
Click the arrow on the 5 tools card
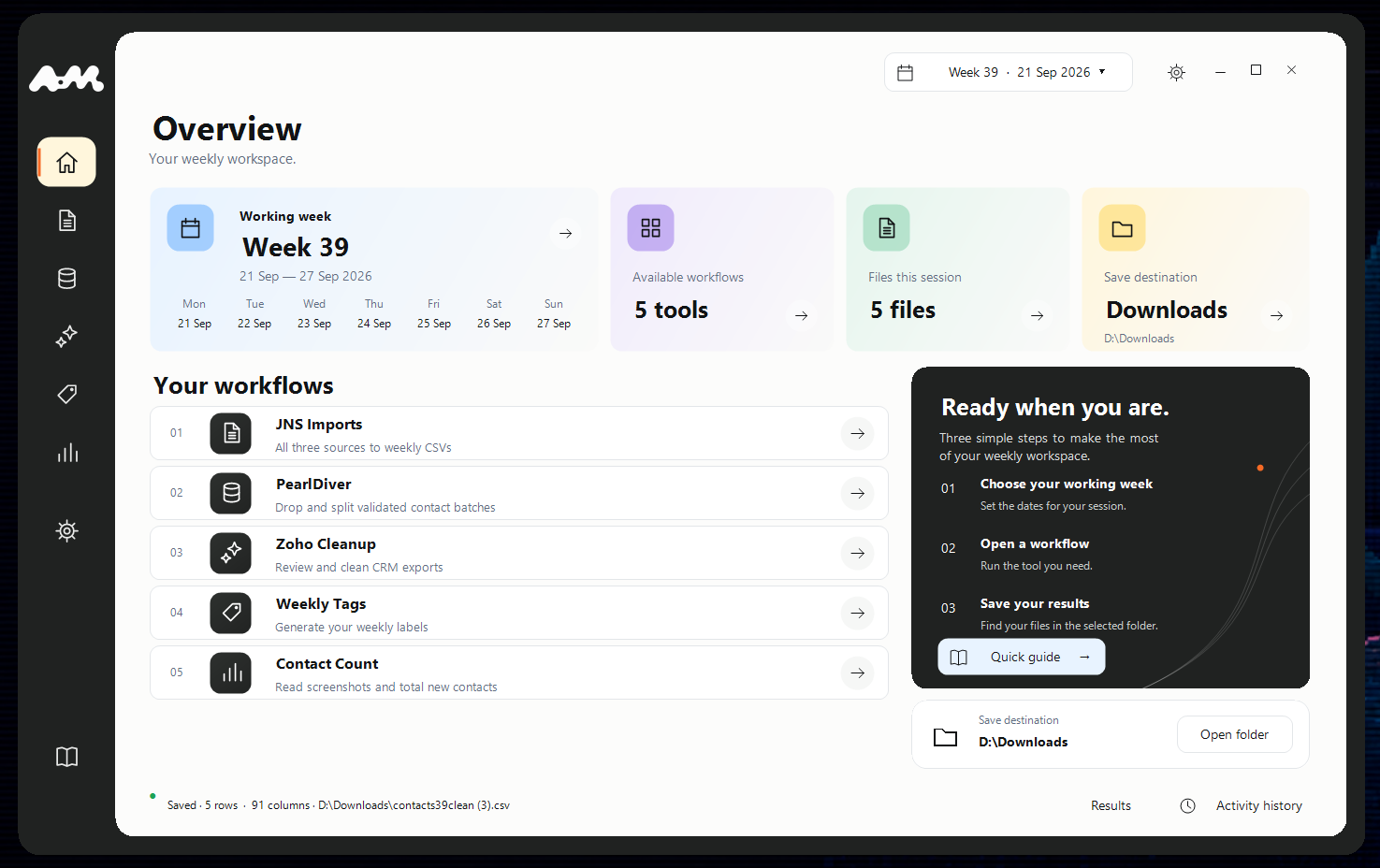coord(802,315)
